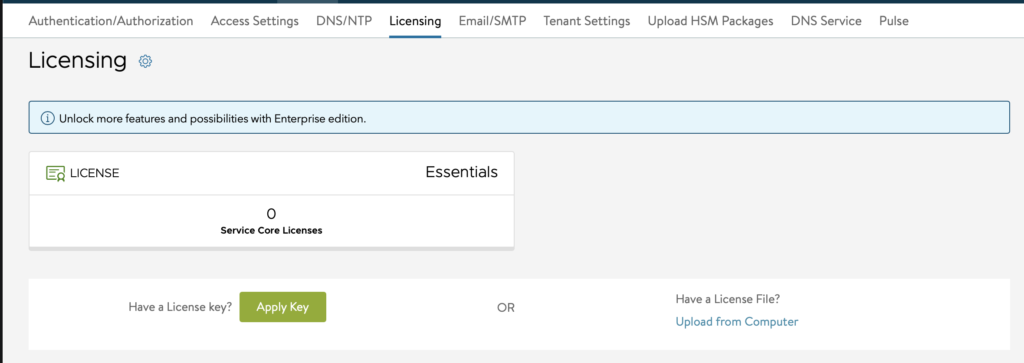Open the Access Settings tab
The image size is (1024, 363).
(255, 21)
